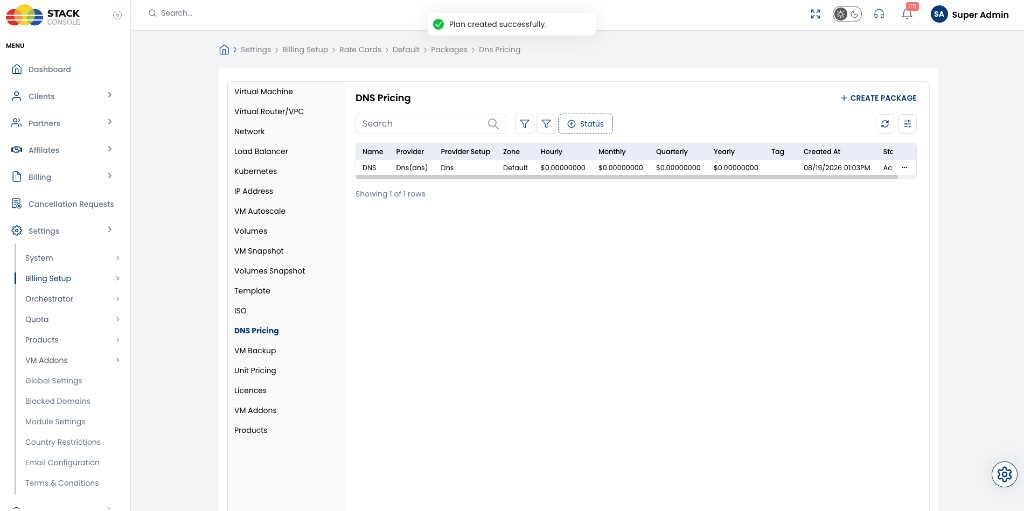This screenshot has width=1024, height=511.
Task: Click the Stack Console logo
Action: pos(42,15)
